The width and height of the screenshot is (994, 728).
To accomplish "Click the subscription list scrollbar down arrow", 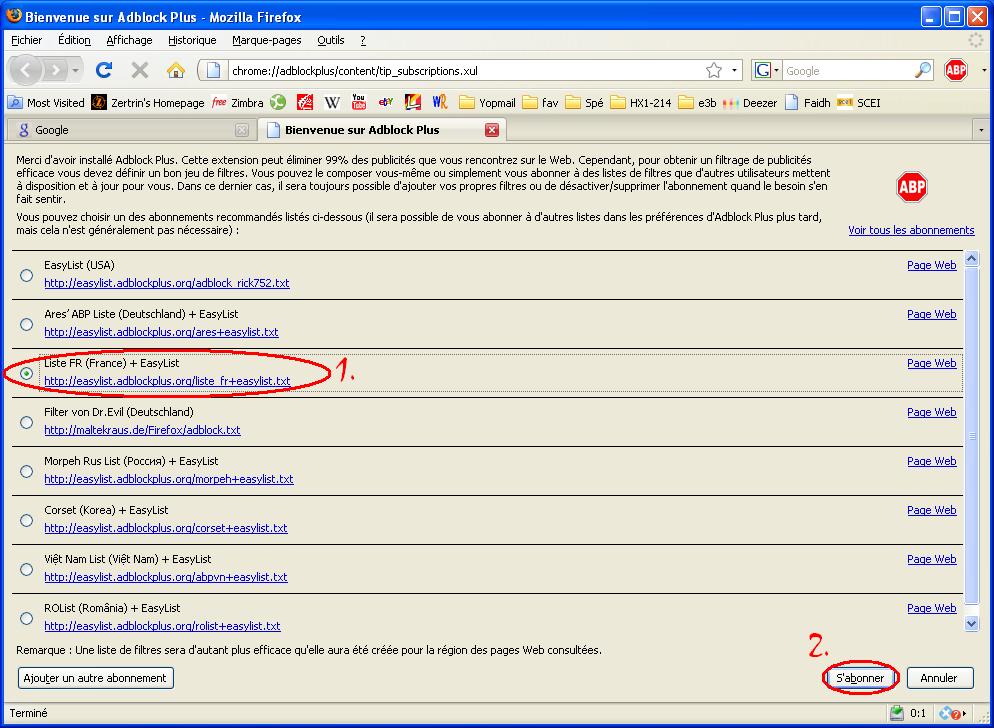I will pyautogui.click(x=971, y=624).
